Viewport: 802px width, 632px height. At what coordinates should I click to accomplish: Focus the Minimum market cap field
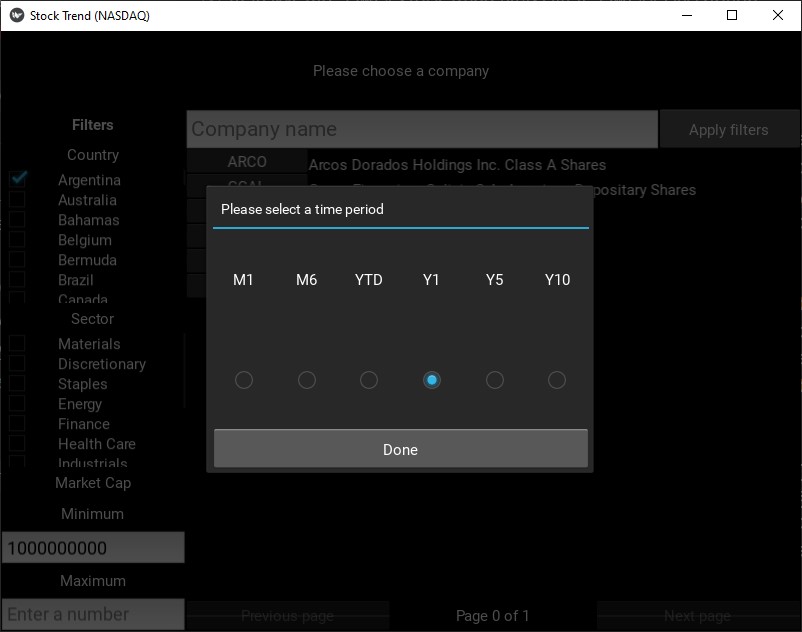93,548
